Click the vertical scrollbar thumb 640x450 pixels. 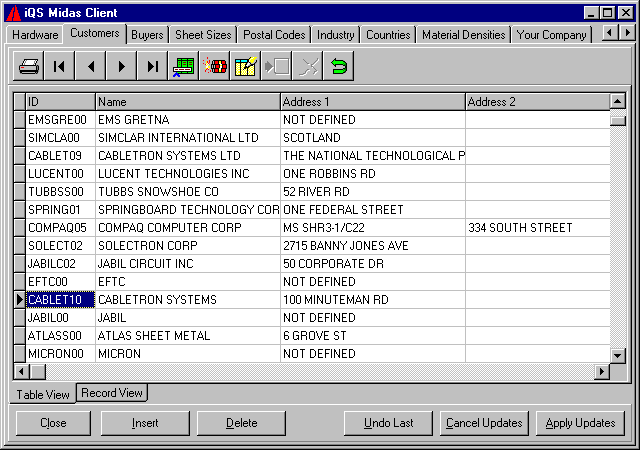(618, 120)
